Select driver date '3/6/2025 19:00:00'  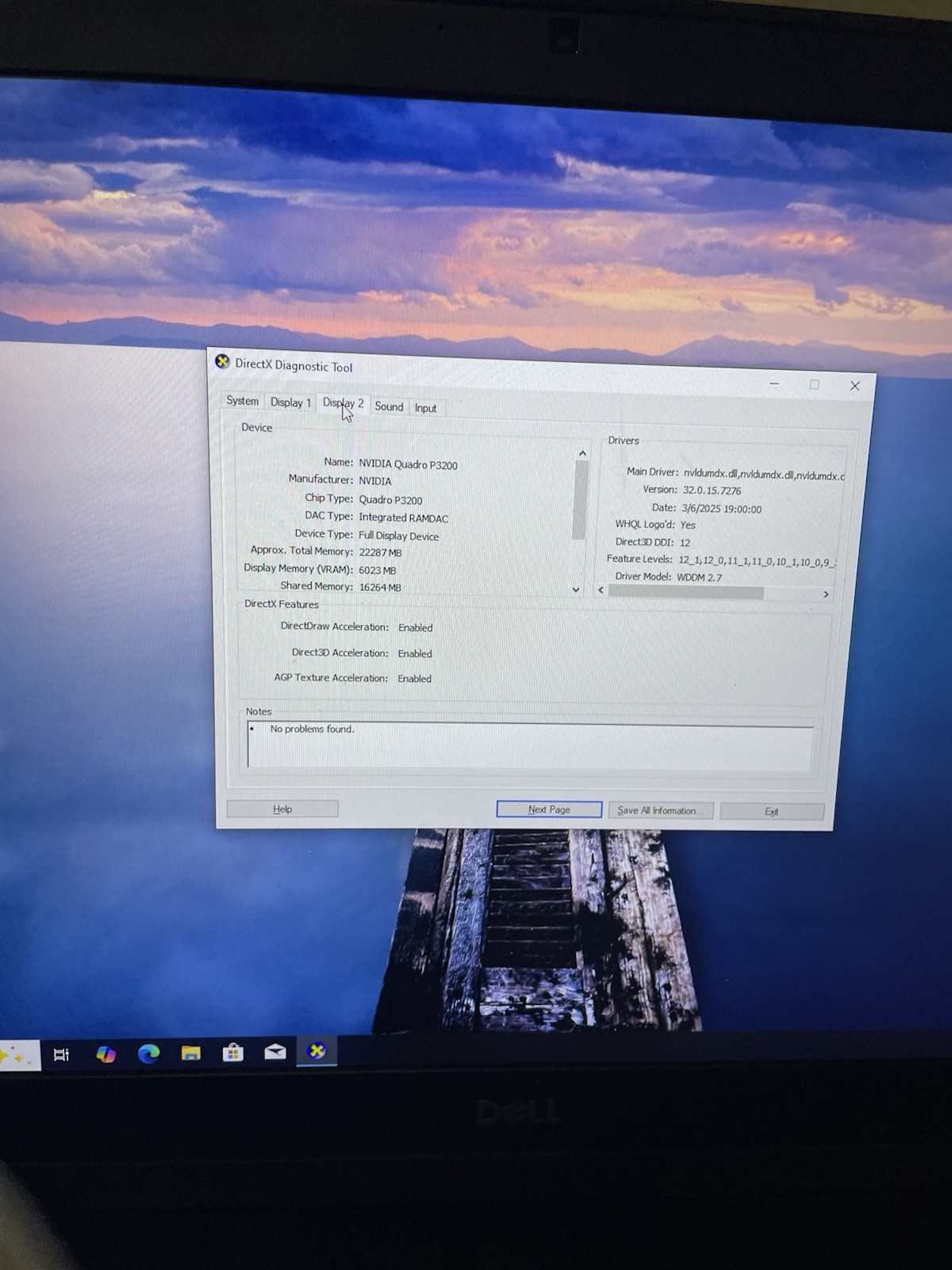[x=721, y=509]
